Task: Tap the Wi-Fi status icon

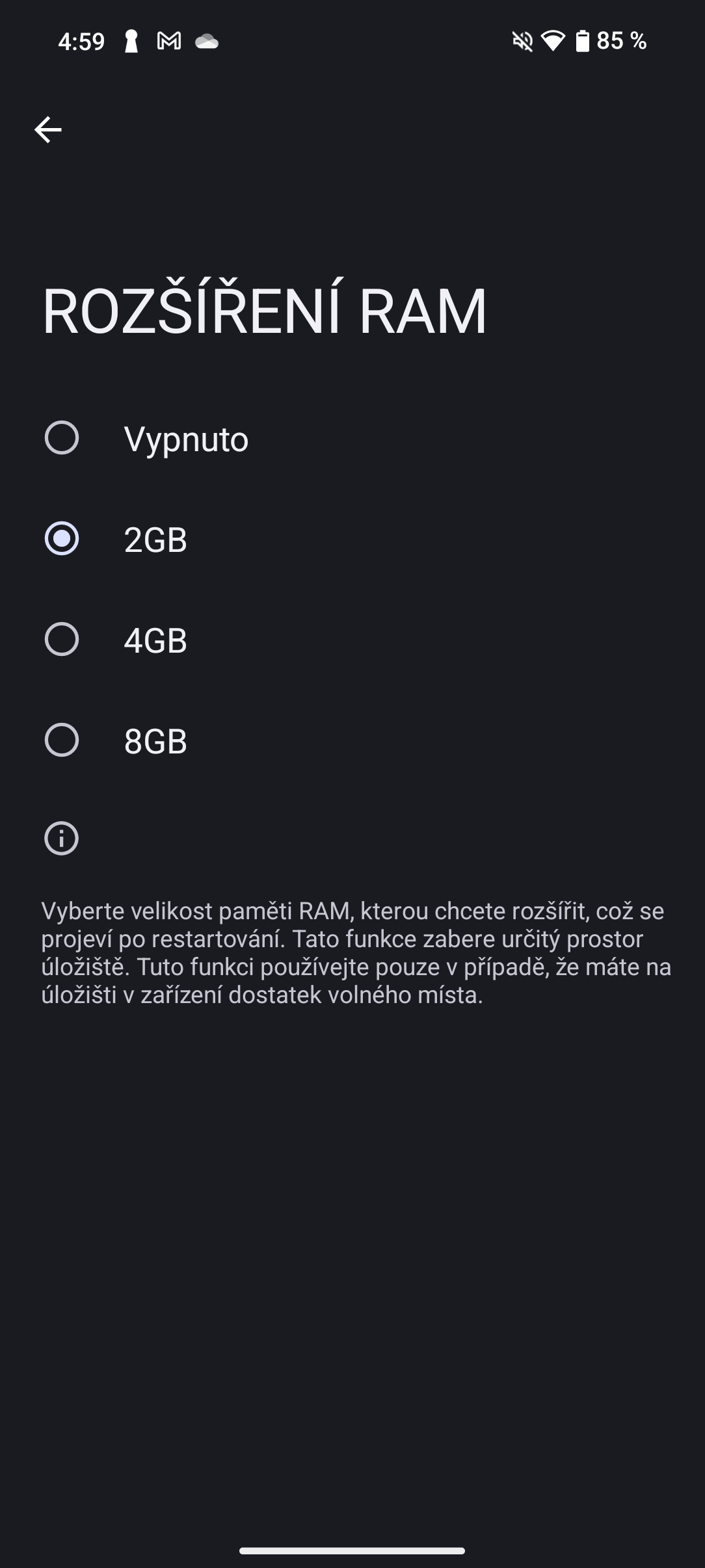Action: tap(553, 42)
